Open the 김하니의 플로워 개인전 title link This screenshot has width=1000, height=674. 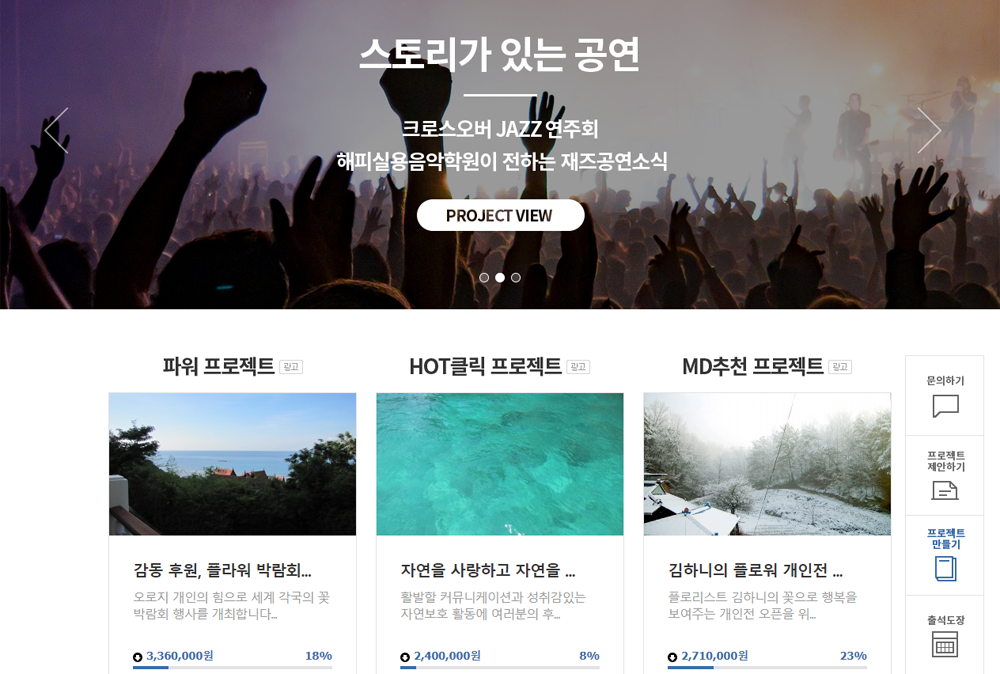(x=756, y=569)
